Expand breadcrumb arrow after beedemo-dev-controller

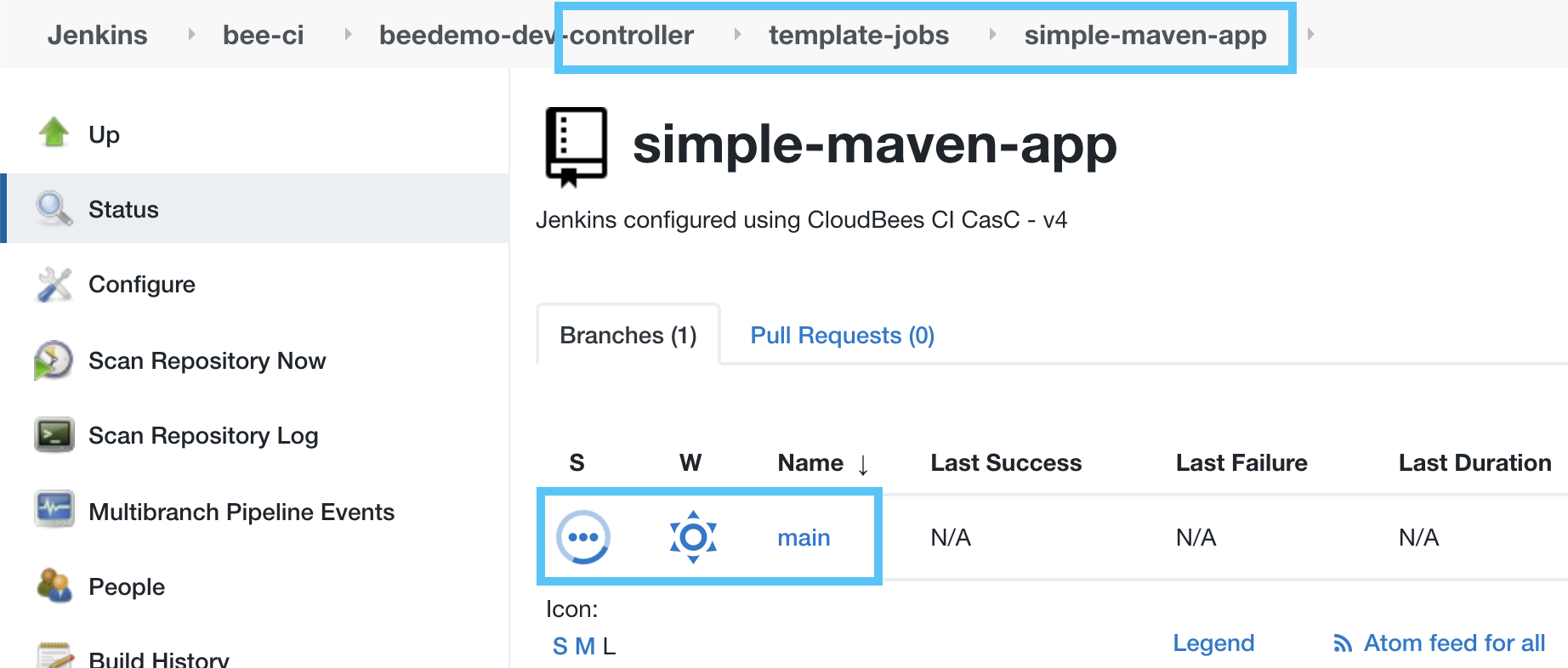point(737,34)
